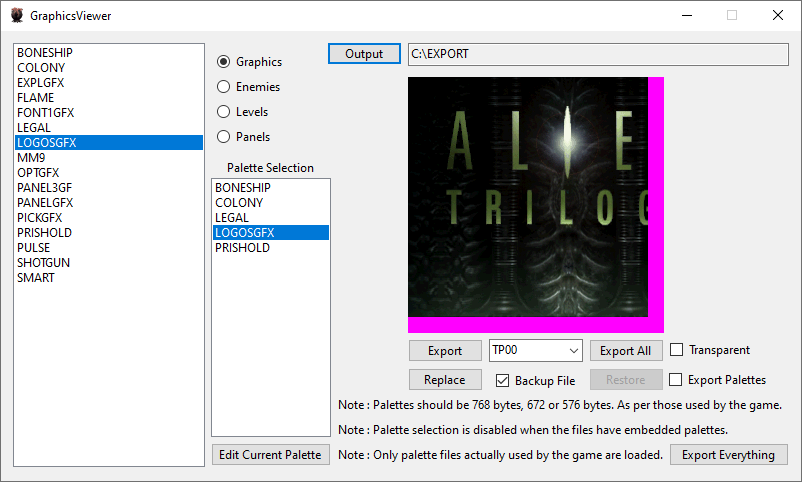Close the GraphicsViewer window
Image resolution: width=802 pixels, height=482 pixels.
pos(778,15)
